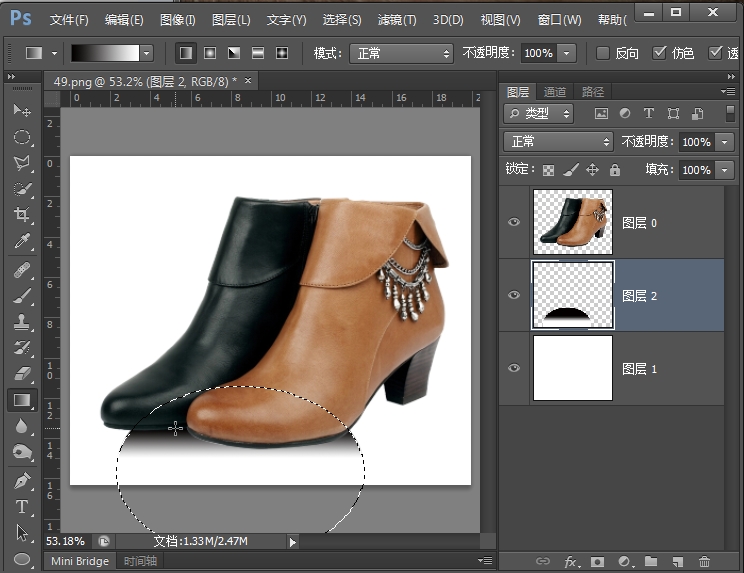Pick the Crop tool
This screenshot has width=744, height=573.
point(21,215)
